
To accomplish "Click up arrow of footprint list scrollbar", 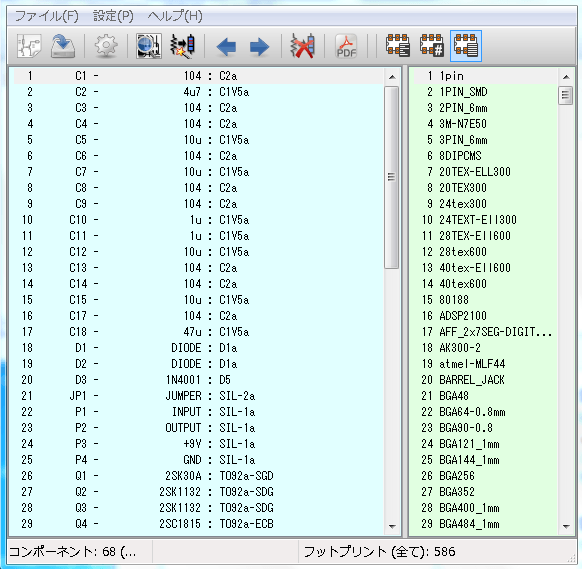I will tap(566, 77).
